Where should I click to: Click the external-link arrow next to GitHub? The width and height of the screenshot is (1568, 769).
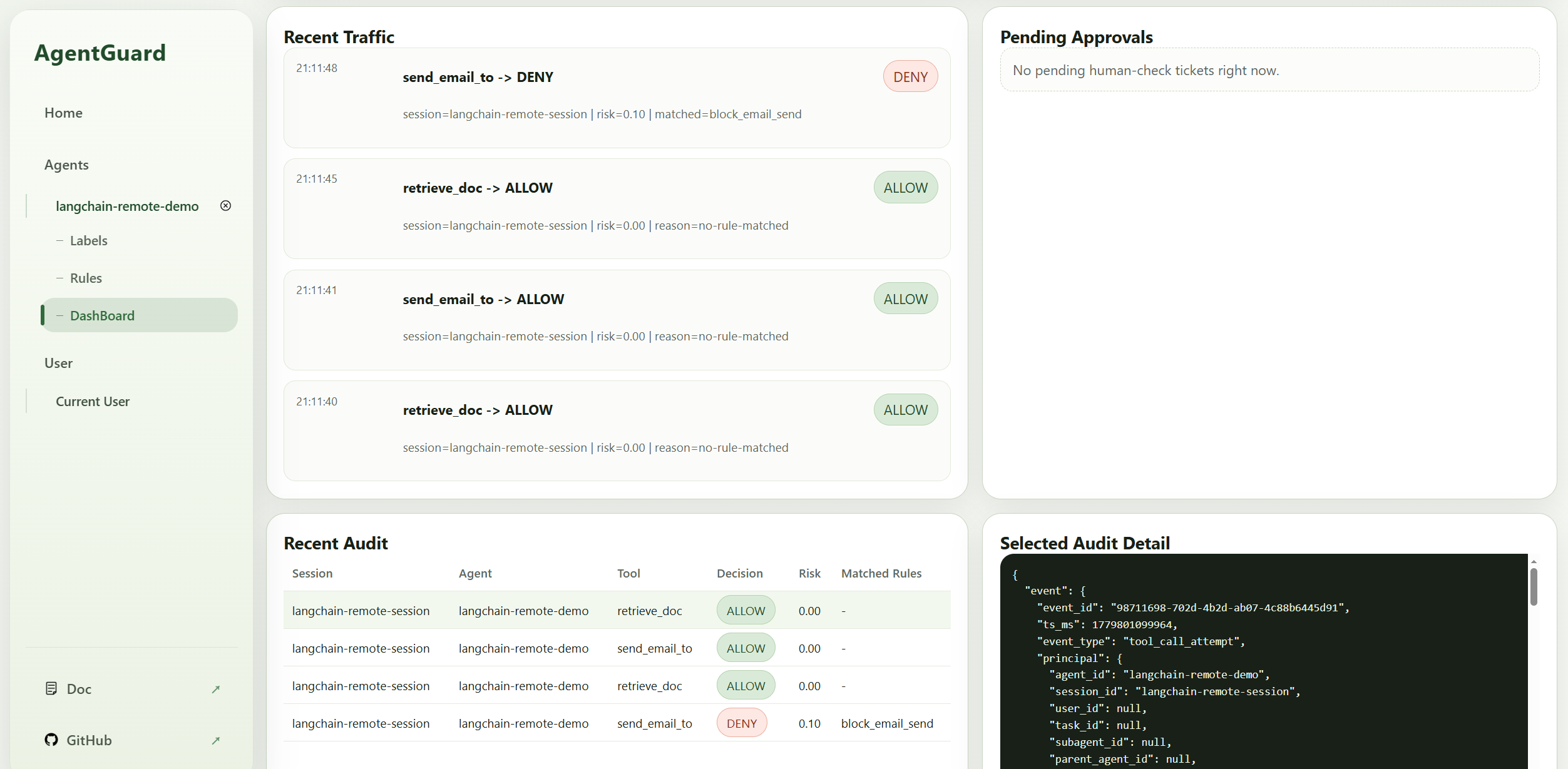pos(215,740)
